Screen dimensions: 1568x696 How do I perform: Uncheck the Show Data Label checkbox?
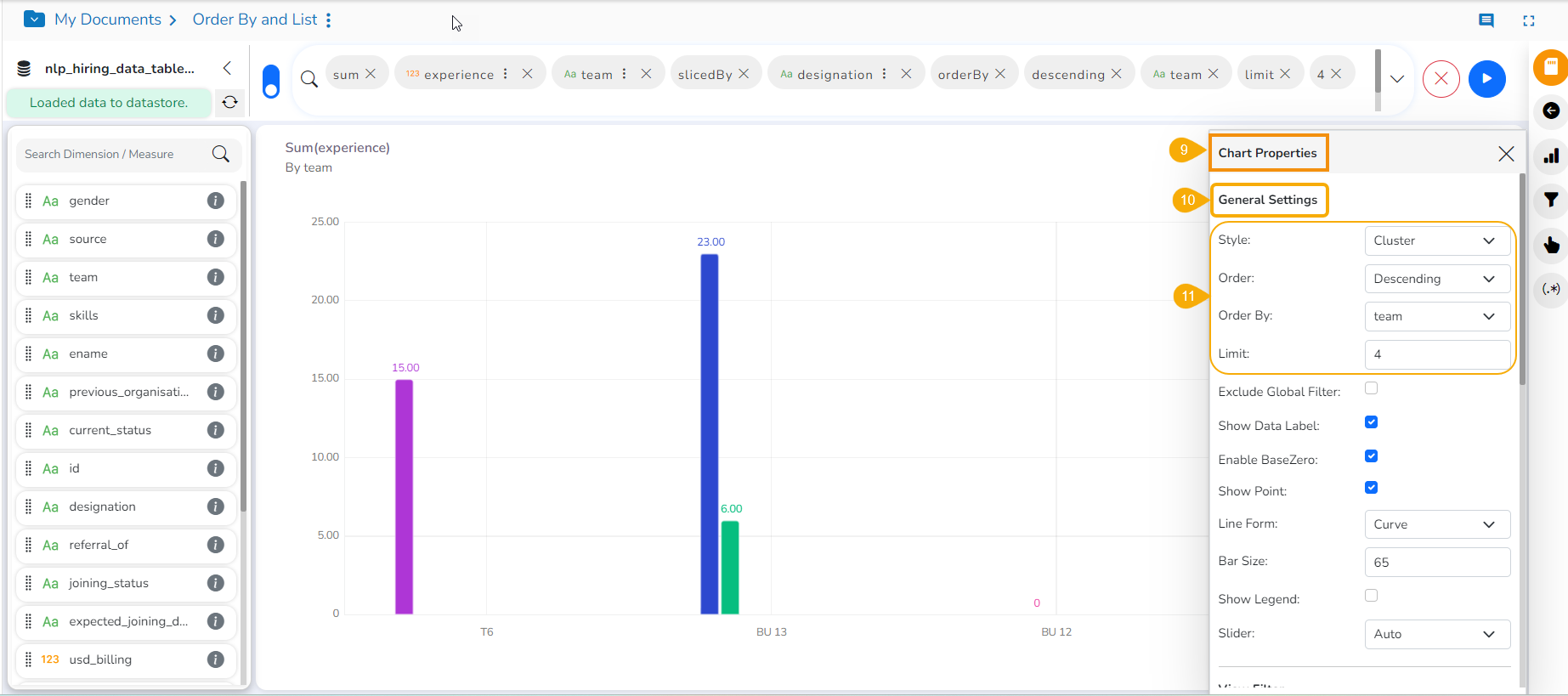click(x=1371, y=422)
